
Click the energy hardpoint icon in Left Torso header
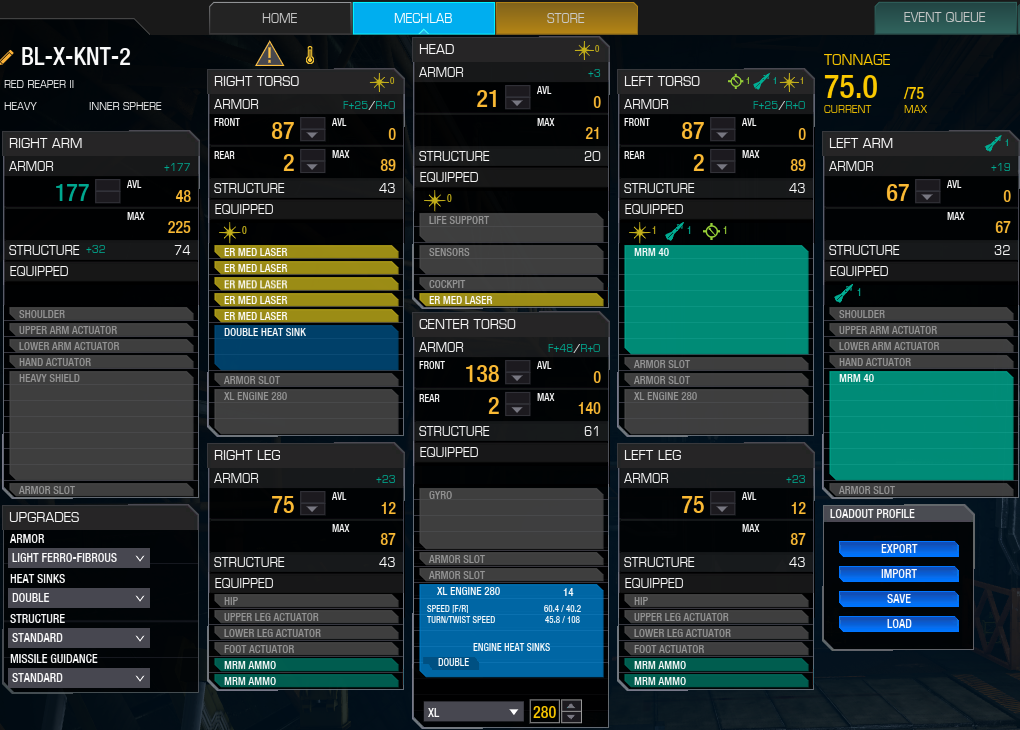(x=789, y=82)
